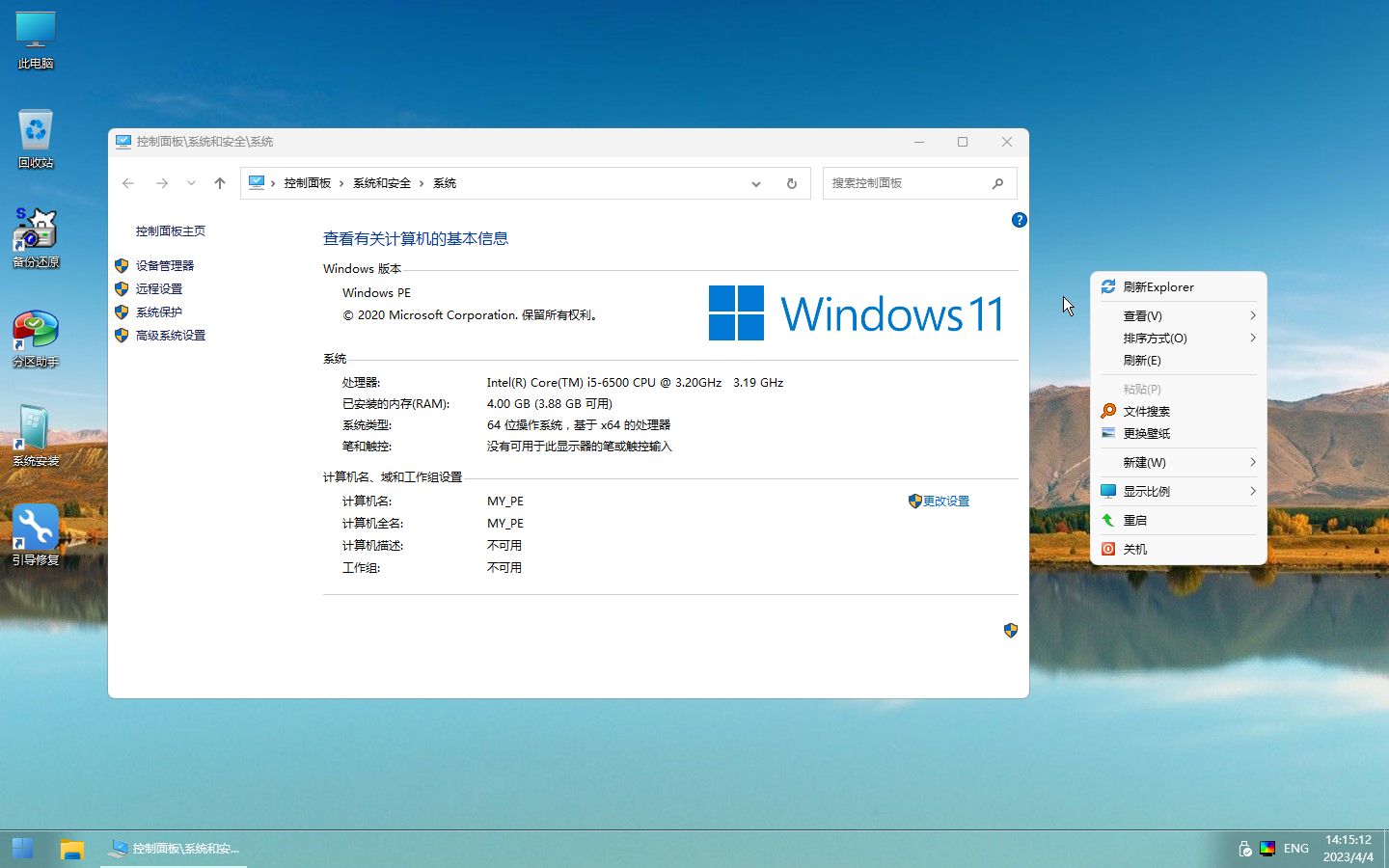Click the search magnifier in control panel
1389x868 pixels.
[997, 183]
